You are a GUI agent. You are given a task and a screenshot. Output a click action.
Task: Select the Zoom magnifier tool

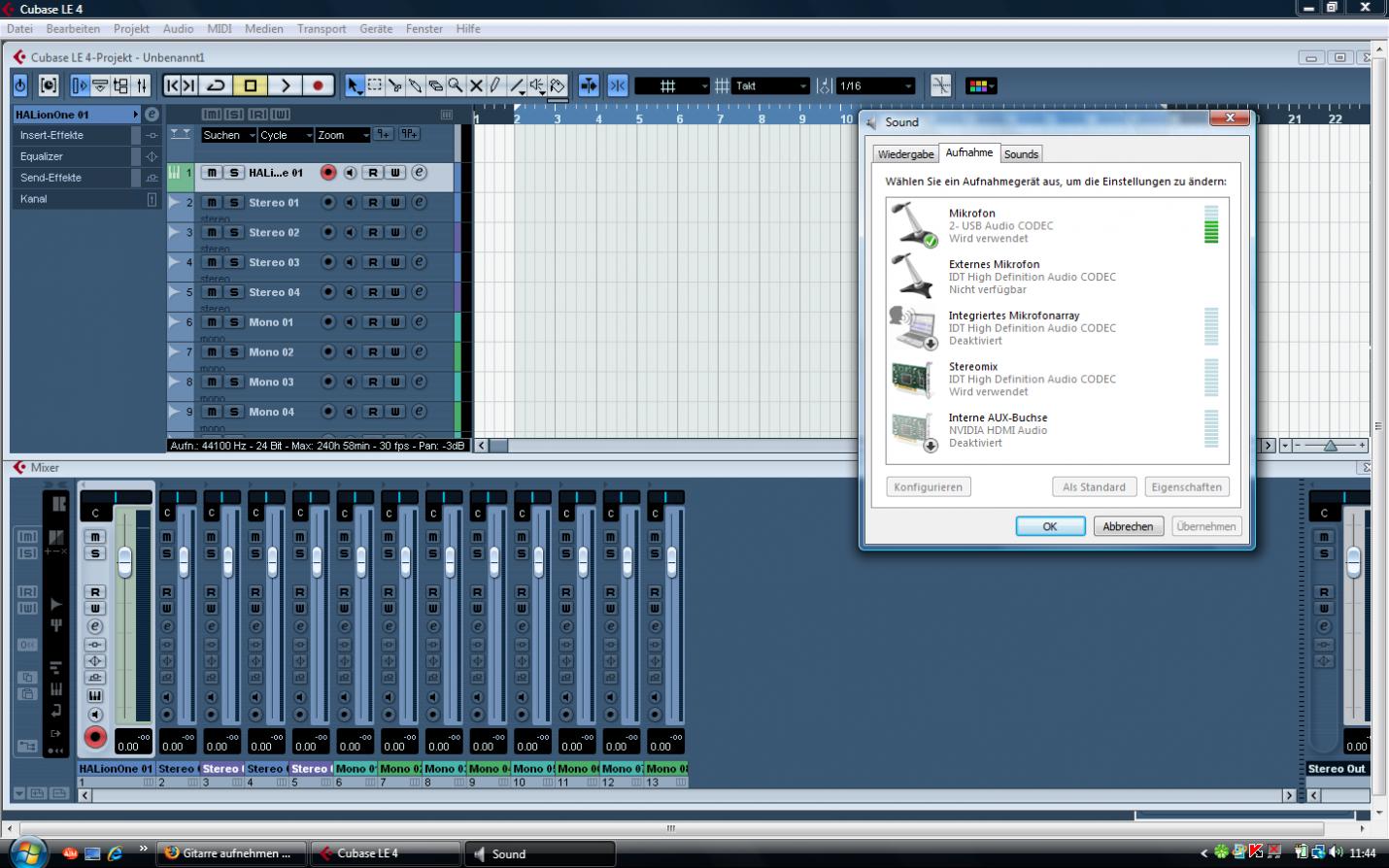456,85
